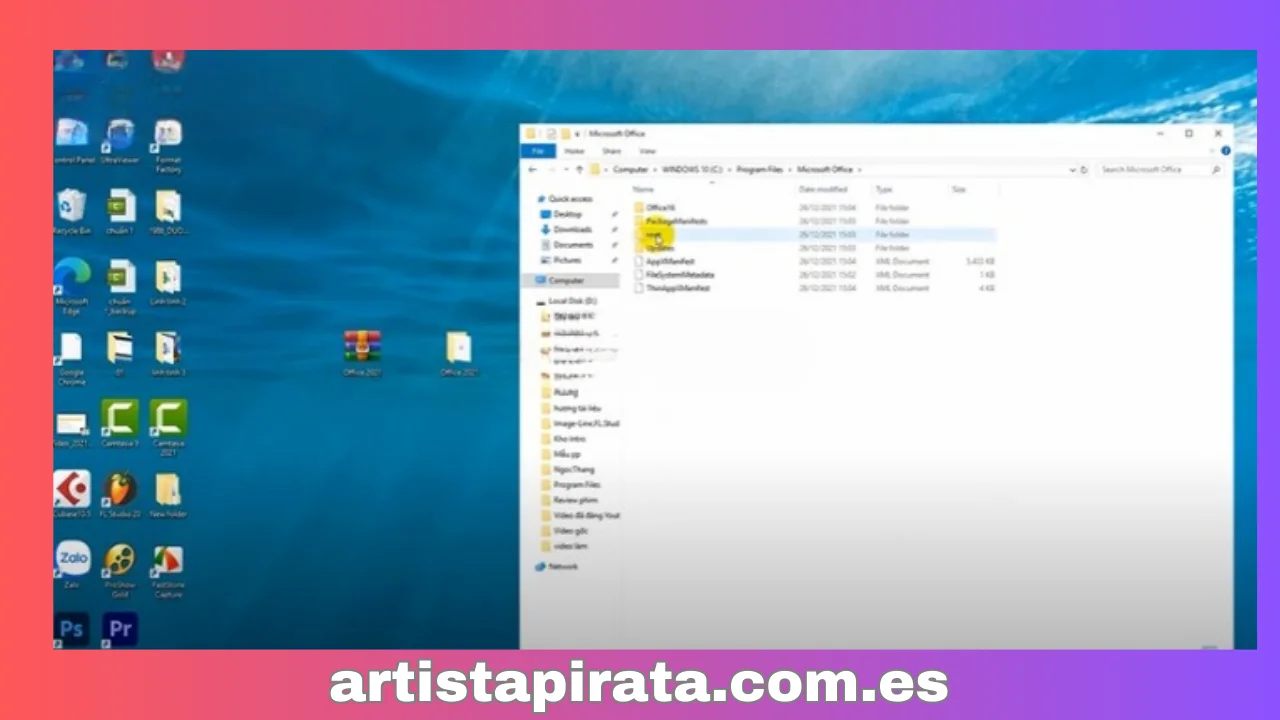Open the Image-Line.FL.Stud folder in tree
The height and width of the screenshot is (720, 1280).
[x=579, y=424]
